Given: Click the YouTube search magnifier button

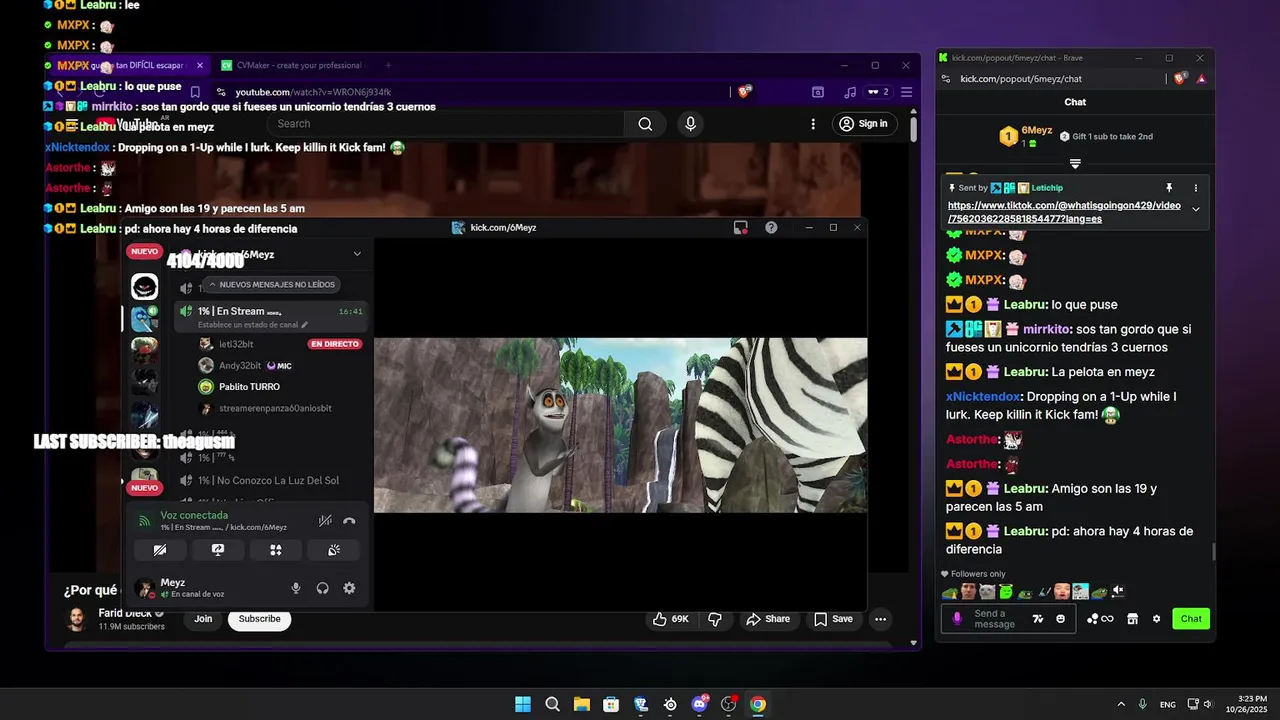Looking at the screenshot, I should click(645, 124).
